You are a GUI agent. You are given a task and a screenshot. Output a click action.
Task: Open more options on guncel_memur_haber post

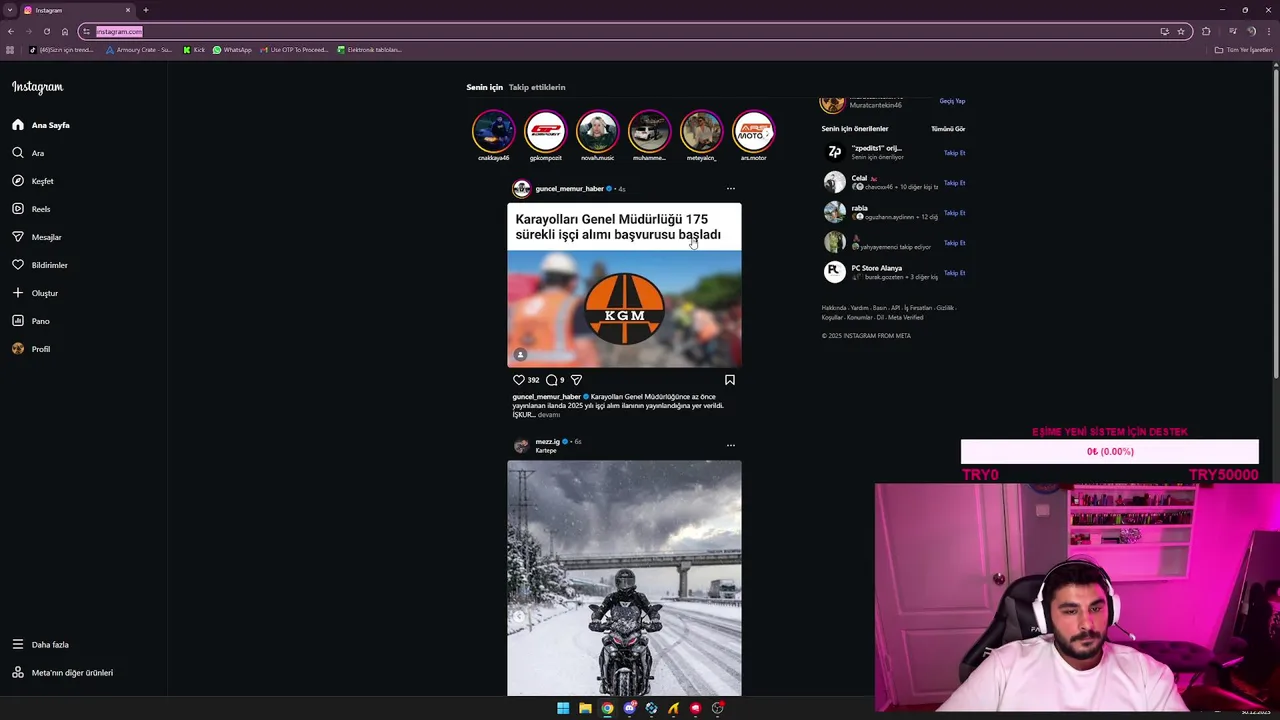tap(730, 189)
